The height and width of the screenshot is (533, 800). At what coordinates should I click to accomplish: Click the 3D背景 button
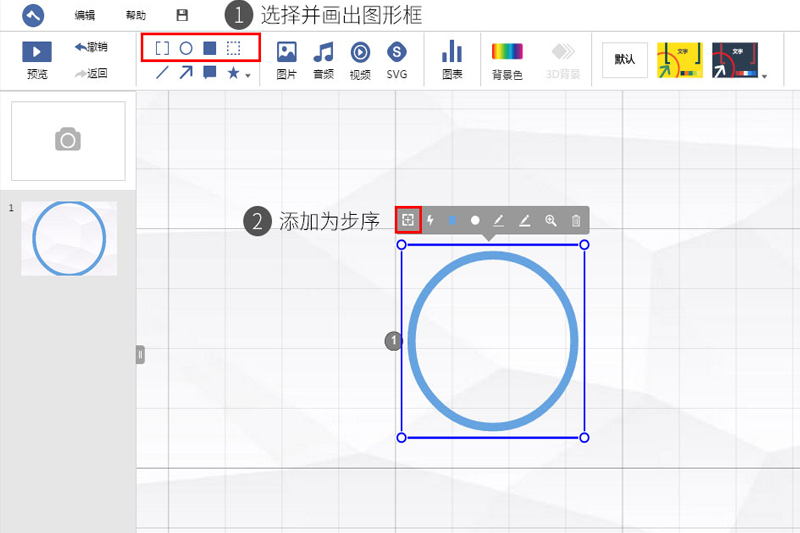tap(563, 61)
